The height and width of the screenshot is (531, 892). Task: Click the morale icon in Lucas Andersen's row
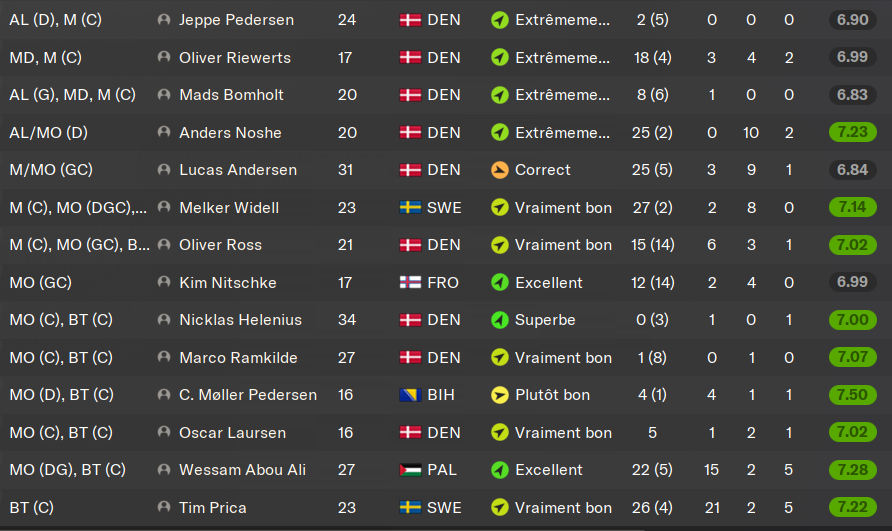(x=500, y=170)
